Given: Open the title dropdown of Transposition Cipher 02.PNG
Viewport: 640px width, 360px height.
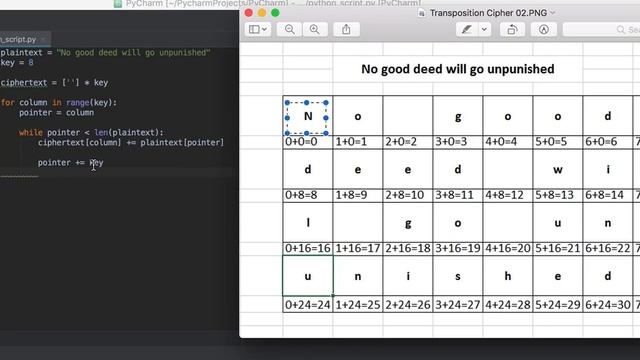Looking at the screenshot, I should coord(553,13).
